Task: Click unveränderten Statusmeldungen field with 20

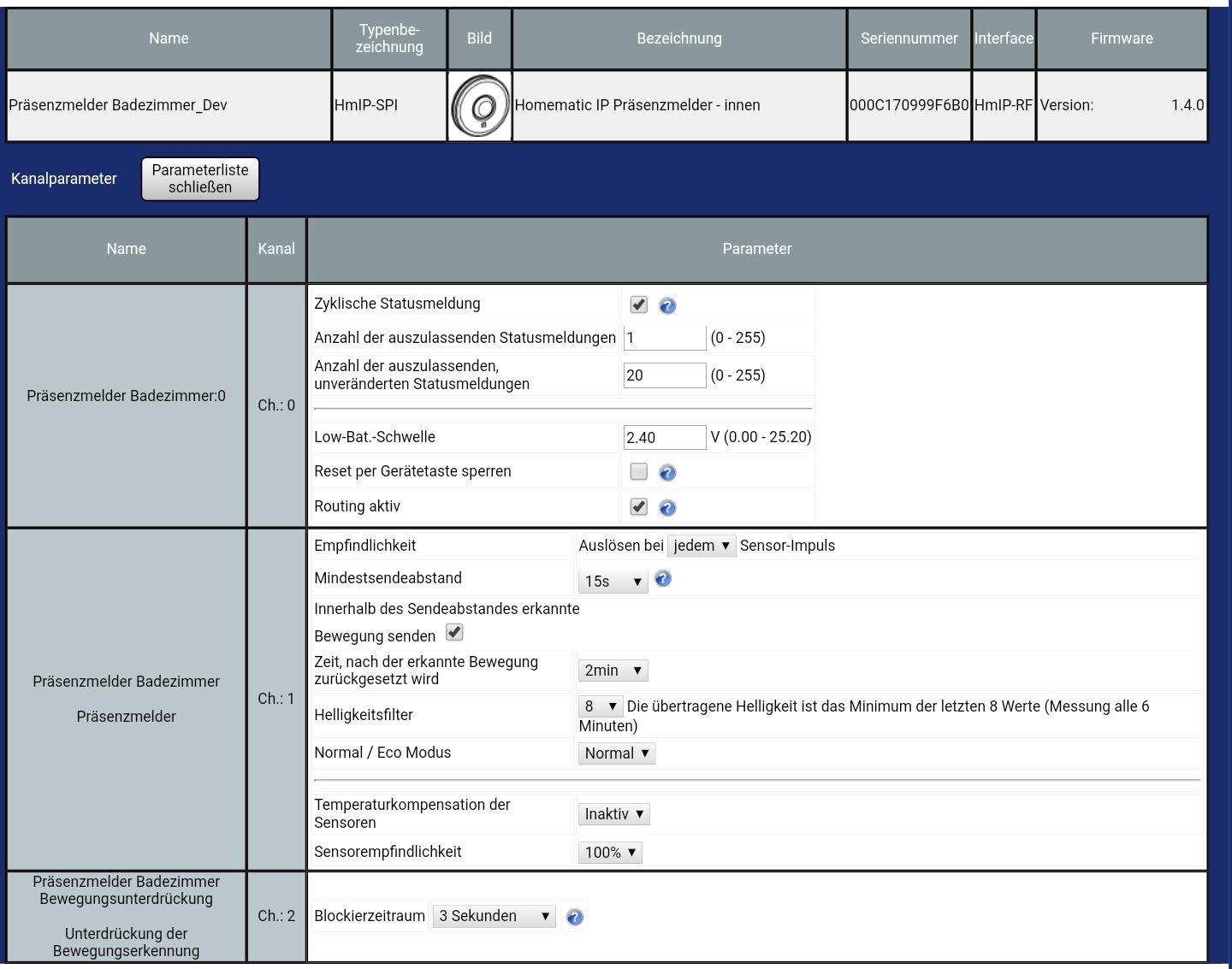Action: [665, 375]
